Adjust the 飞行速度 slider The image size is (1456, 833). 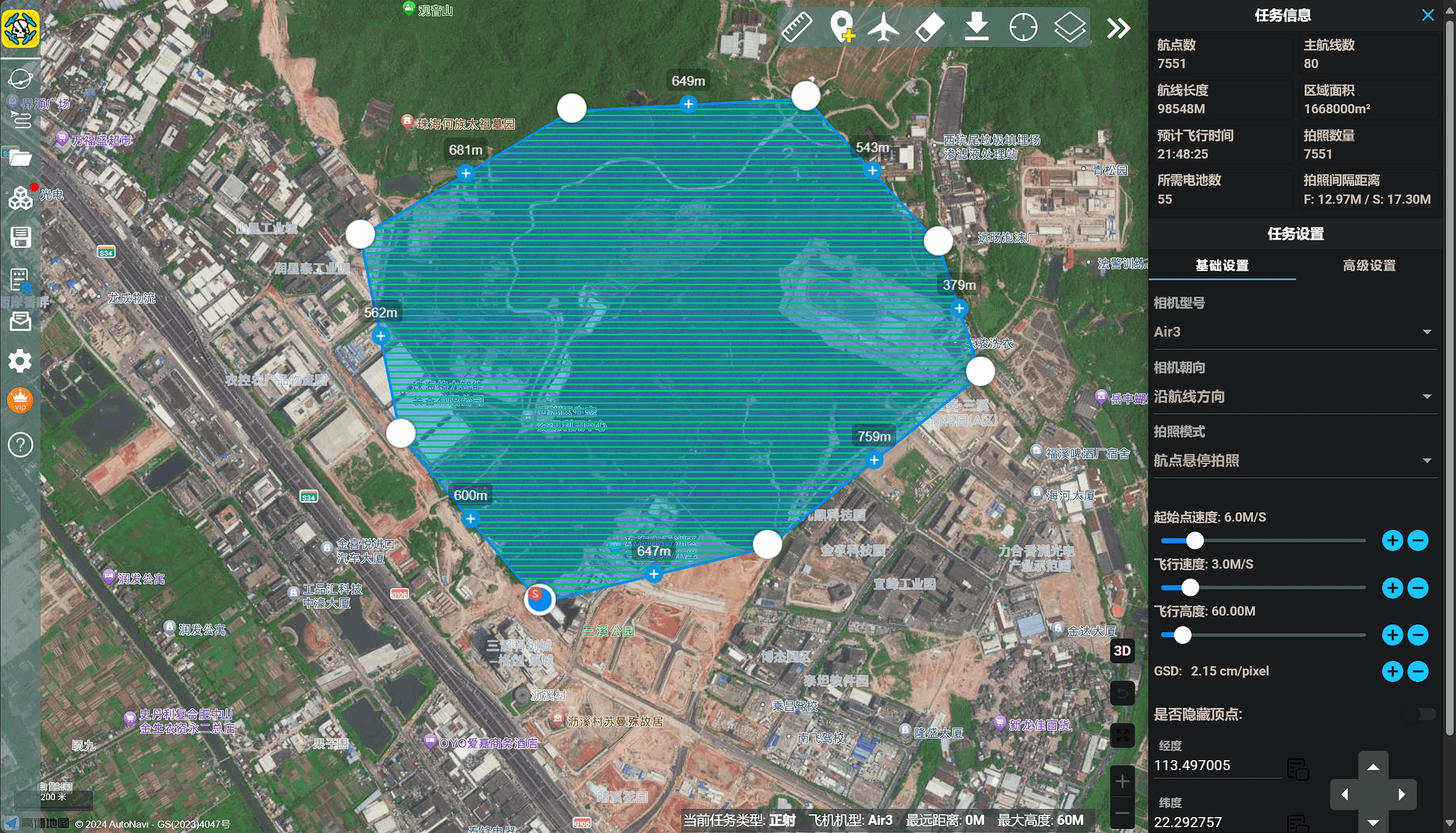point(1190,587)
